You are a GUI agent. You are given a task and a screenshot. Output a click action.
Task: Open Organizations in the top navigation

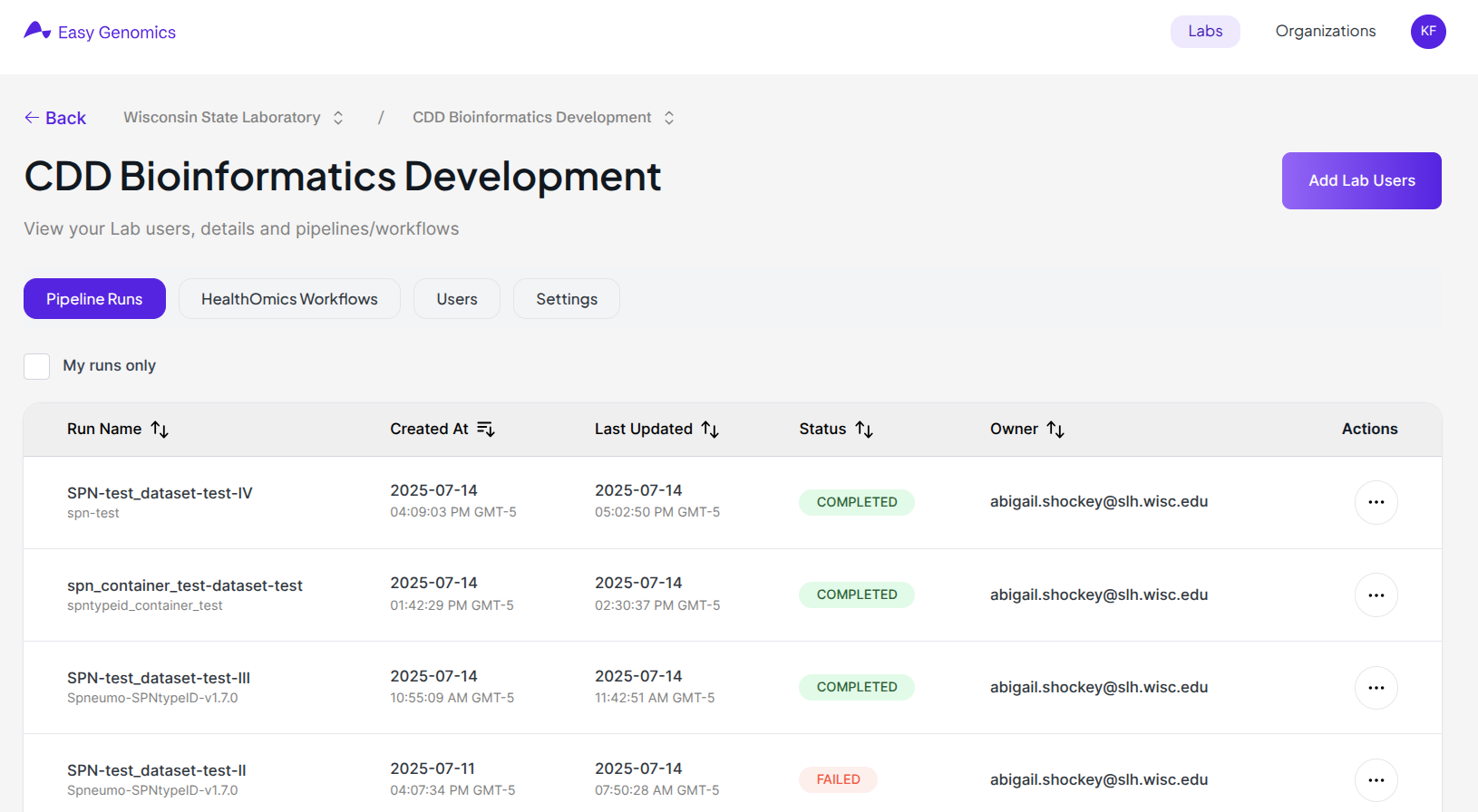pos(1325,32)
